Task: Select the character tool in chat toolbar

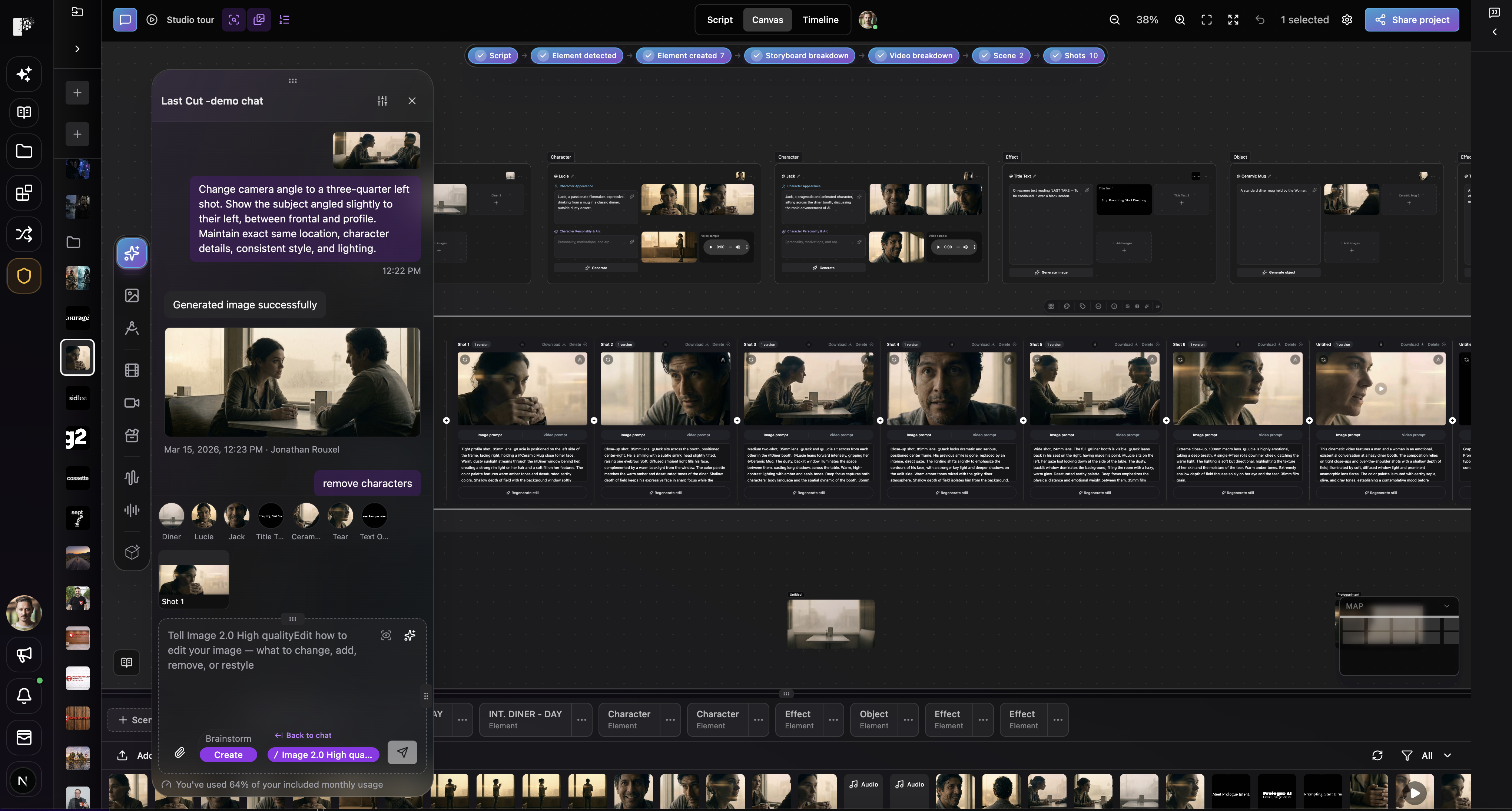Action: [x=132, y=328]
